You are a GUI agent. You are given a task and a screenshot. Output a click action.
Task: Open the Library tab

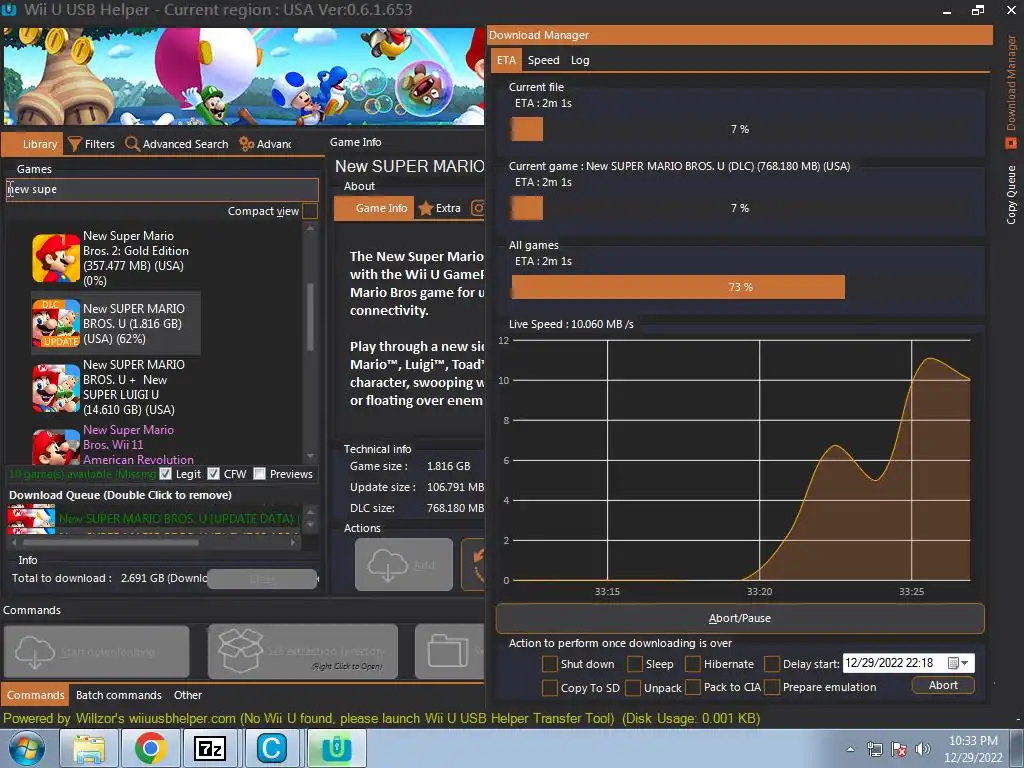point(33,144)
